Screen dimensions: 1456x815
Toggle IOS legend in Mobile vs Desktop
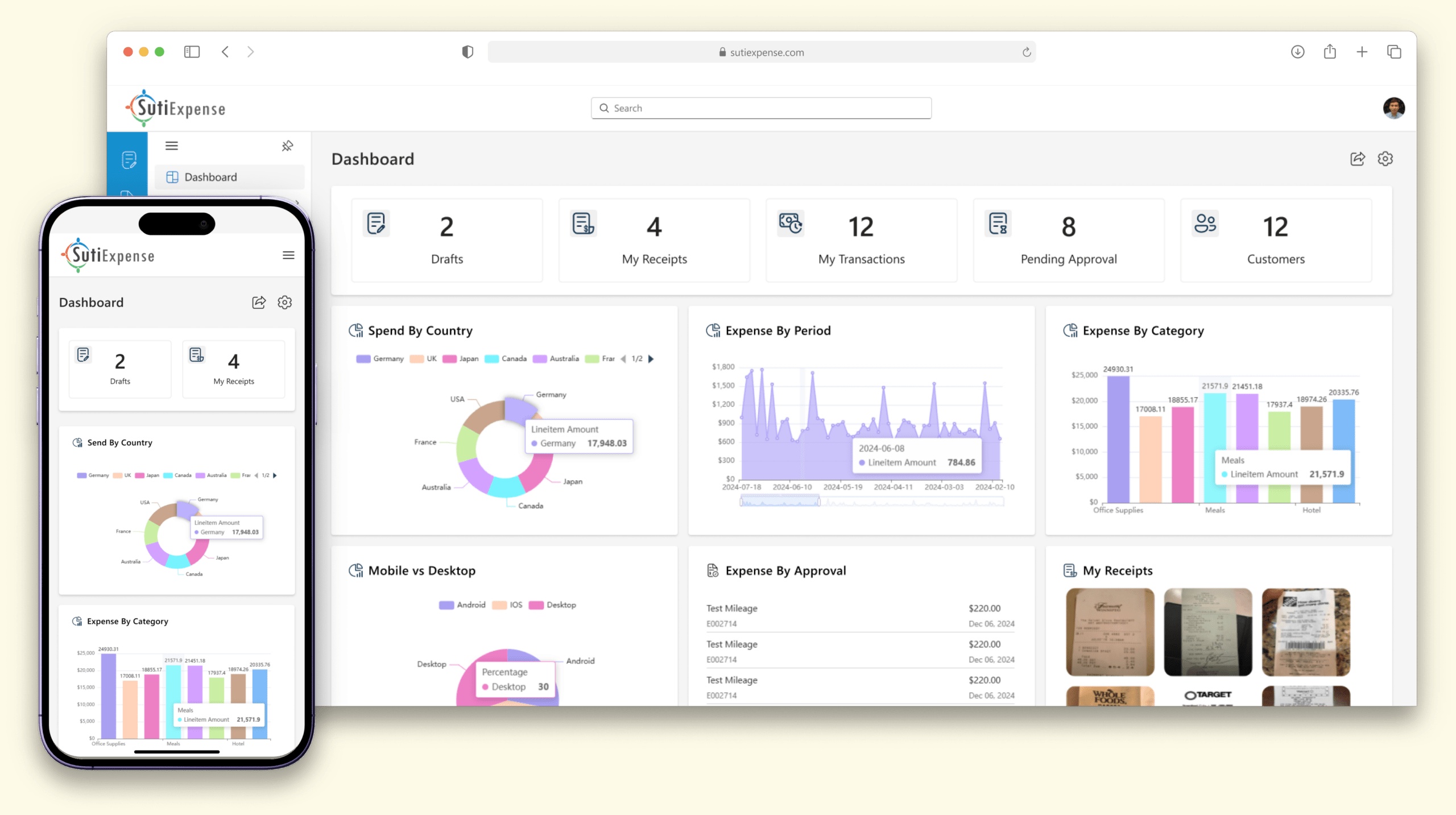(x=507, y=605)
